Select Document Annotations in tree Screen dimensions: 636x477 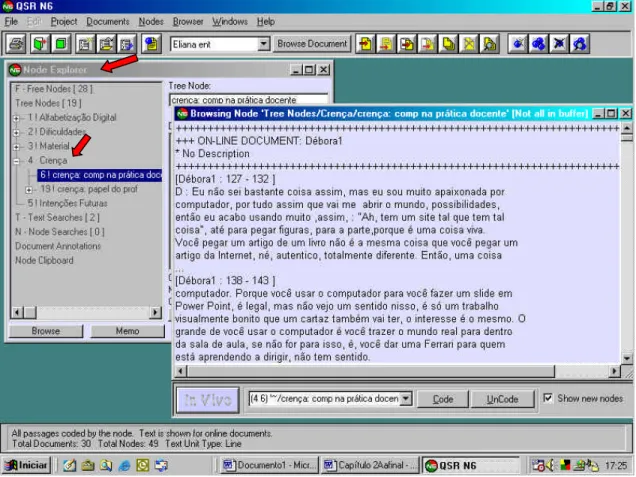pyautogui.click(x=58, y=246)
